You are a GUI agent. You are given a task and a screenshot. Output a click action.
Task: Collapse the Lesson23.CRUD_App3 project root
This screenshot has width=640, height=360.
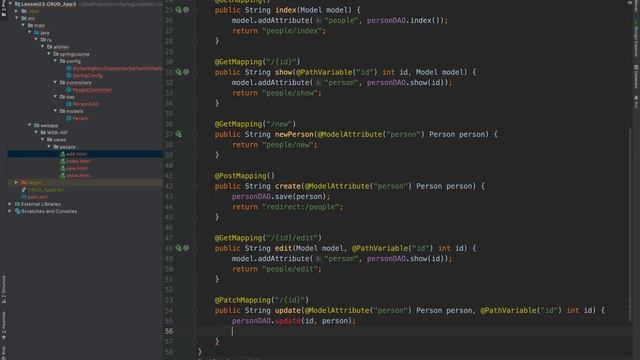point(10,4)
